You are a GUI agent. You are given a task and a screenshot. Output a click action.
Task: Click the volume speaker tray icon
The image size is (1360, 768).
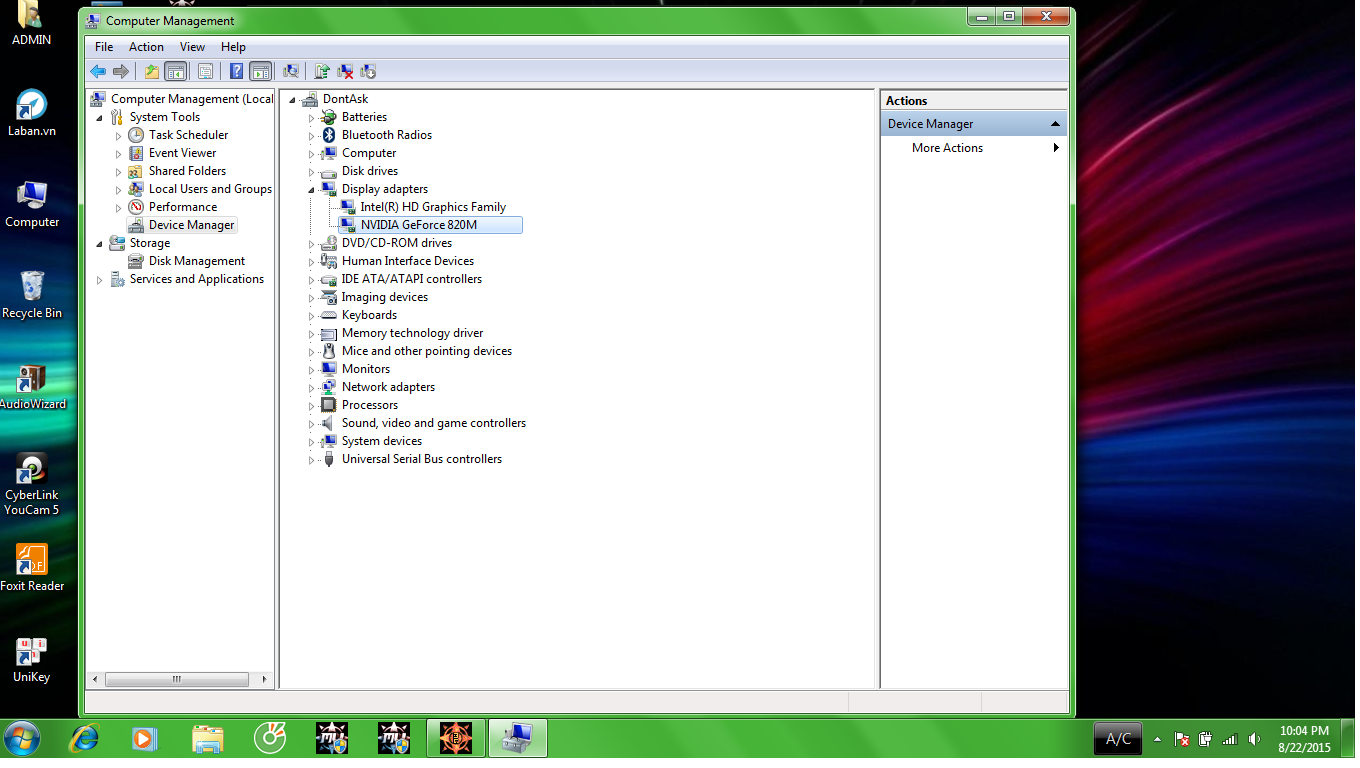[1254, 739]
